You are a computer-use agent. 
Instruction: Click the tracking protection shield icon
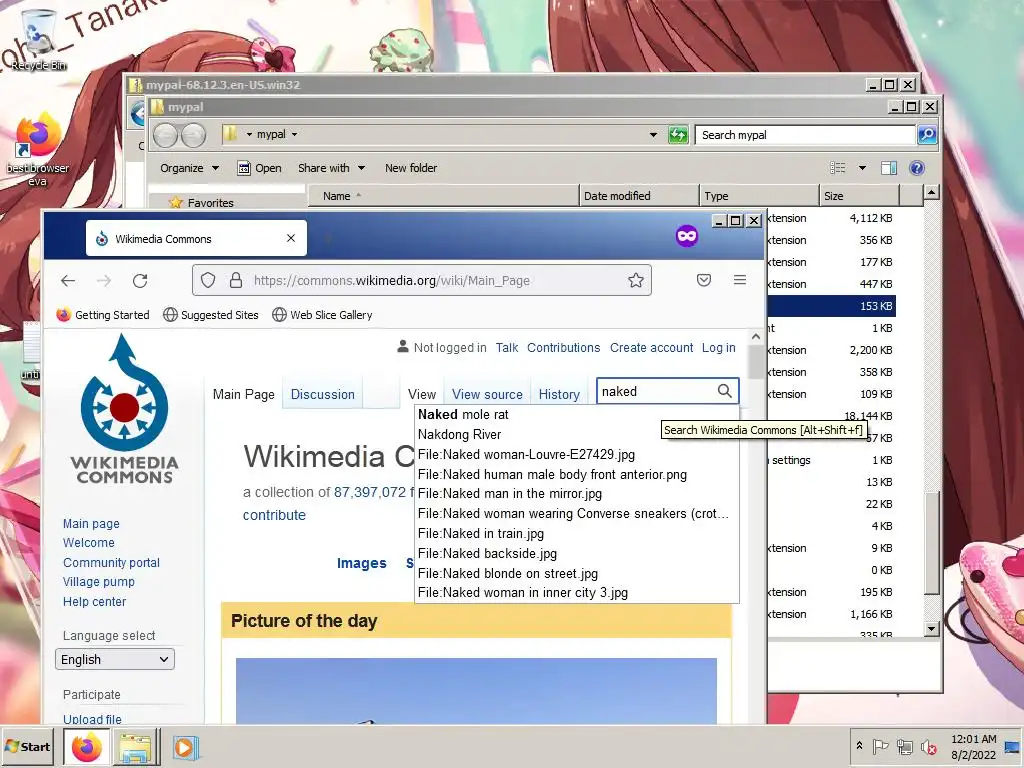[208, 281]
